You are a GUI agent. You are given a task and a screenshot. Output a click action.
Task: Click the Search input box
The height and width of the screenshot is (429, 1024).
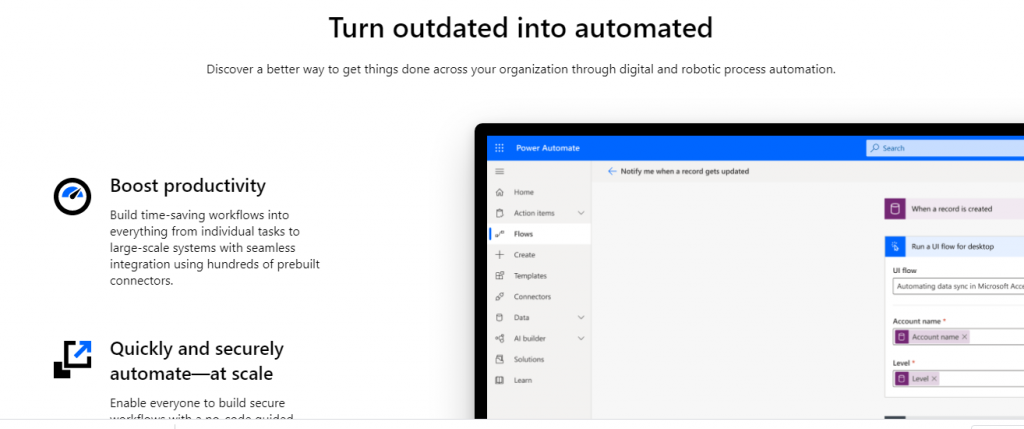[x=945, y=148]
